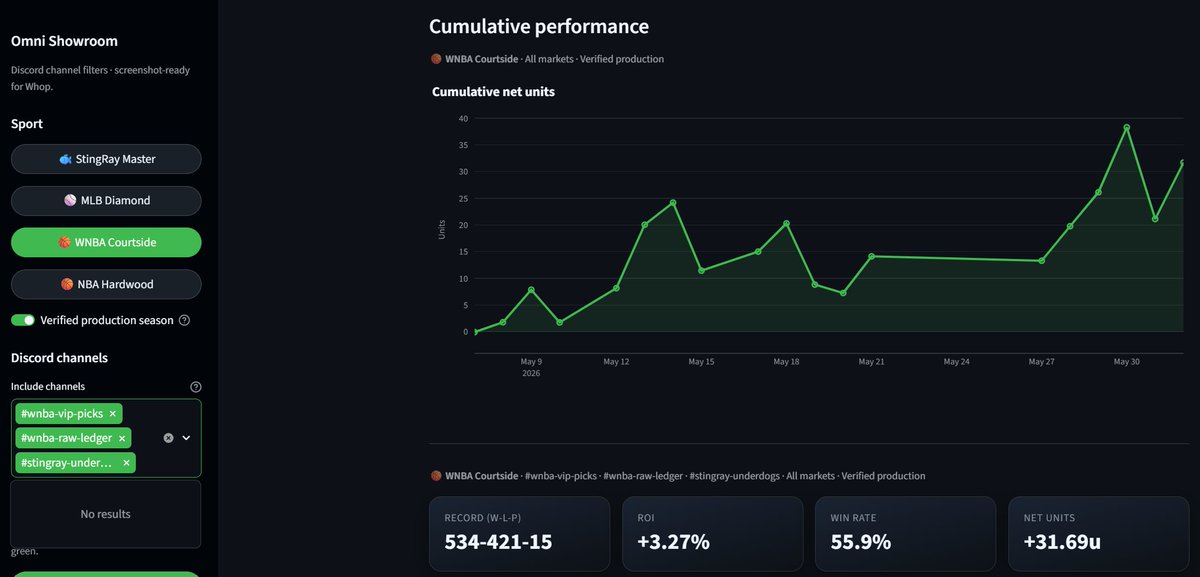Expand the Include channels dropdown

[186, 438]
